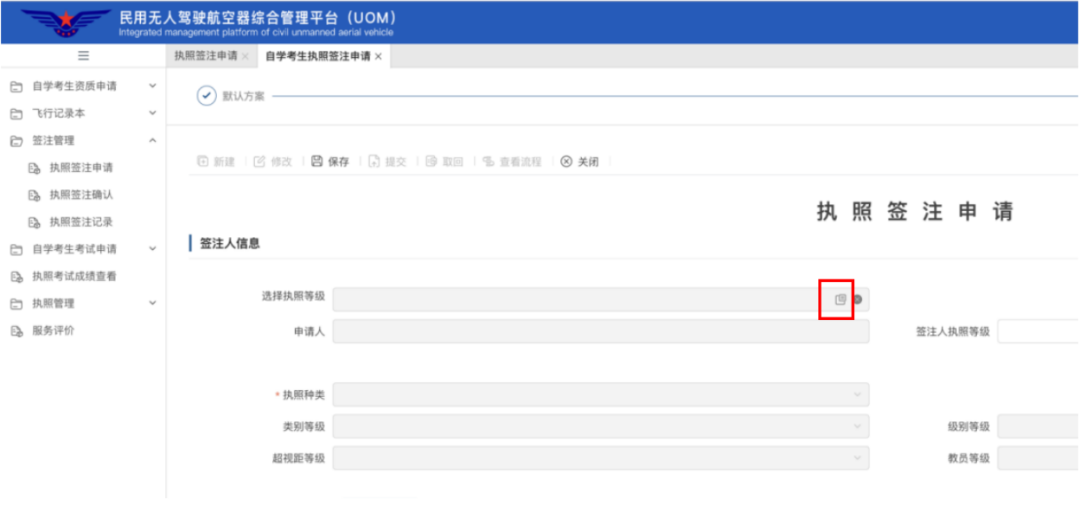
Task: Open 执照签注申请 in sidebar
Action: [81, 168]
